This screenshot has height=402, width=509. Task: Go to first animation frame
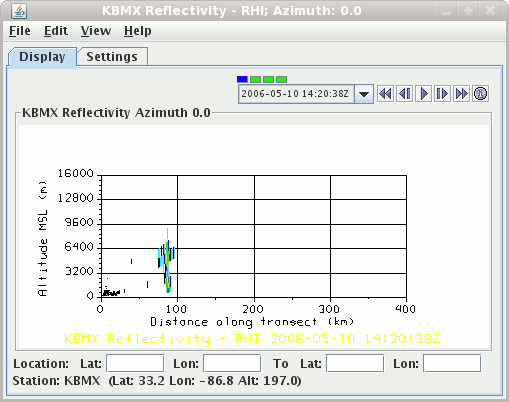(x=385, y=94)
